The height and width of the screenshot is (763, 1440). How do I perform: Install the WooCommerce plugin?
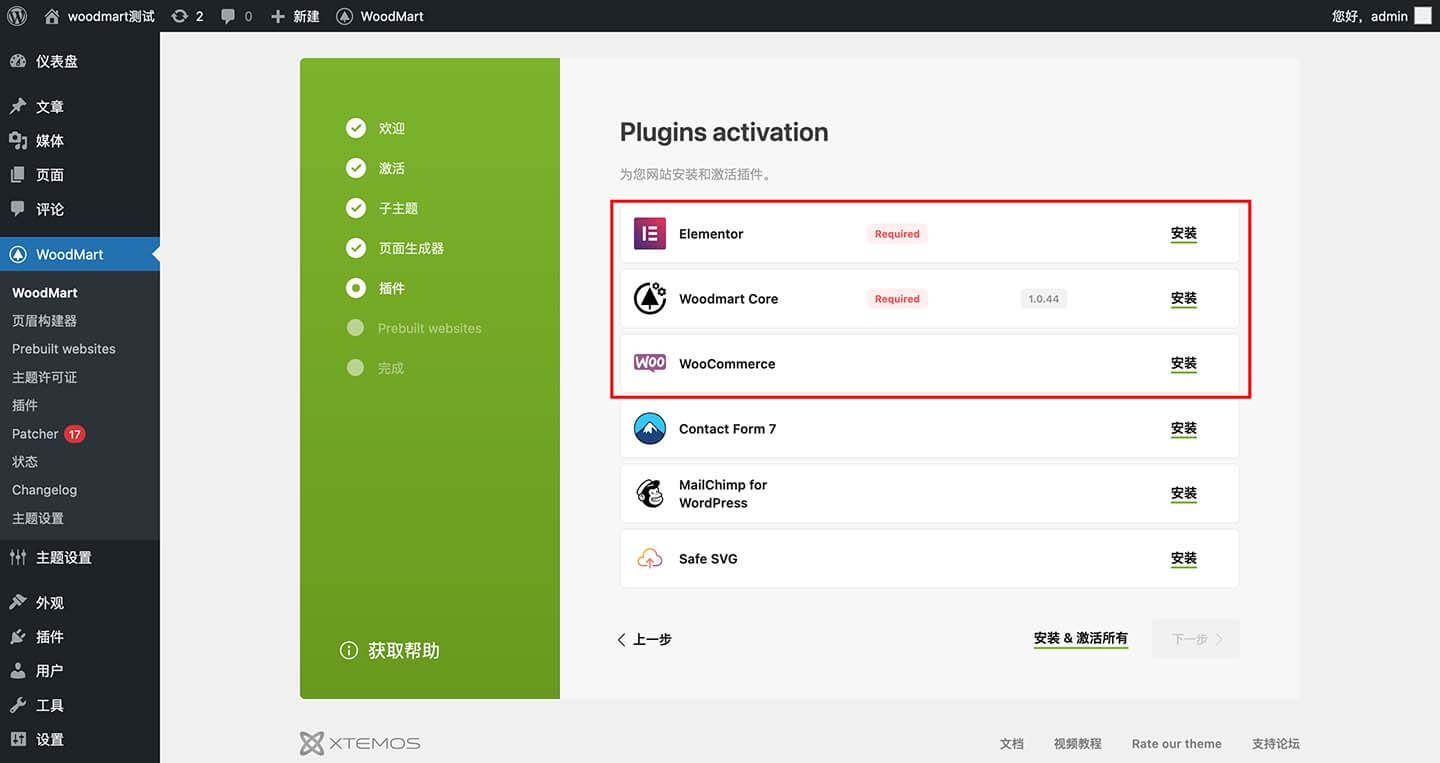pyautogui.click(x=1184, y=363)
